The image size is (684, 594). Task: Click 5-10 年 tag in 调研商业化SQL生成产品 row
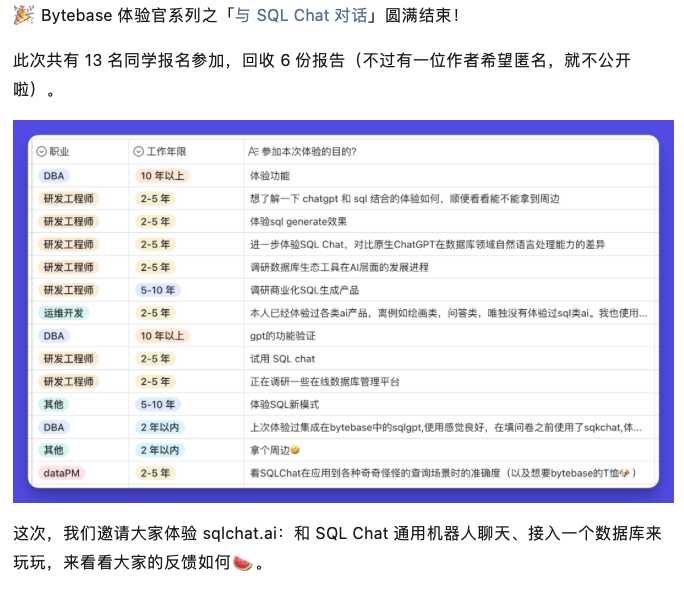(x=158, y=290)
